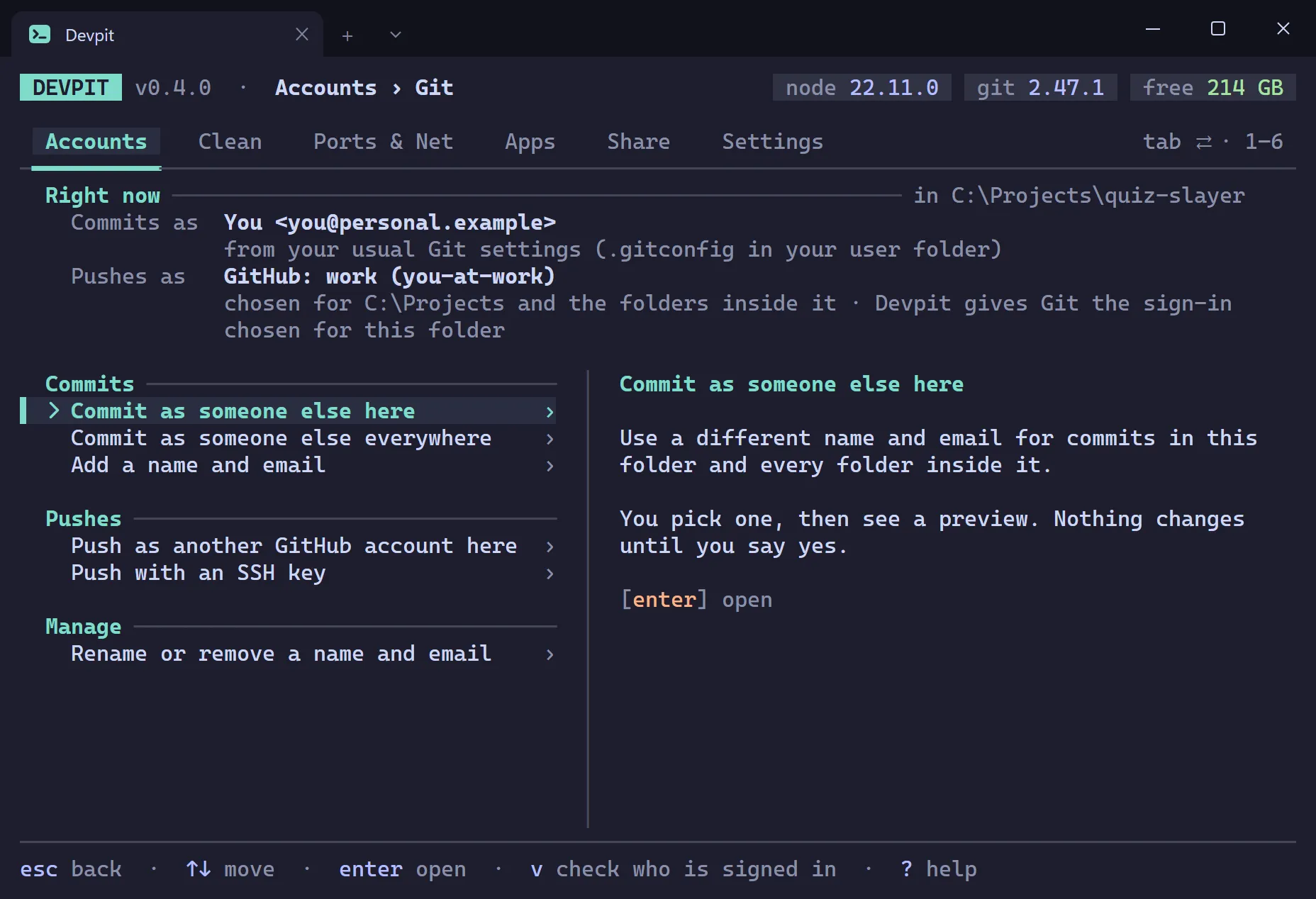Click the 1-6 shortcut hint
The image size is (1316, 899).
click(1264, 142)
